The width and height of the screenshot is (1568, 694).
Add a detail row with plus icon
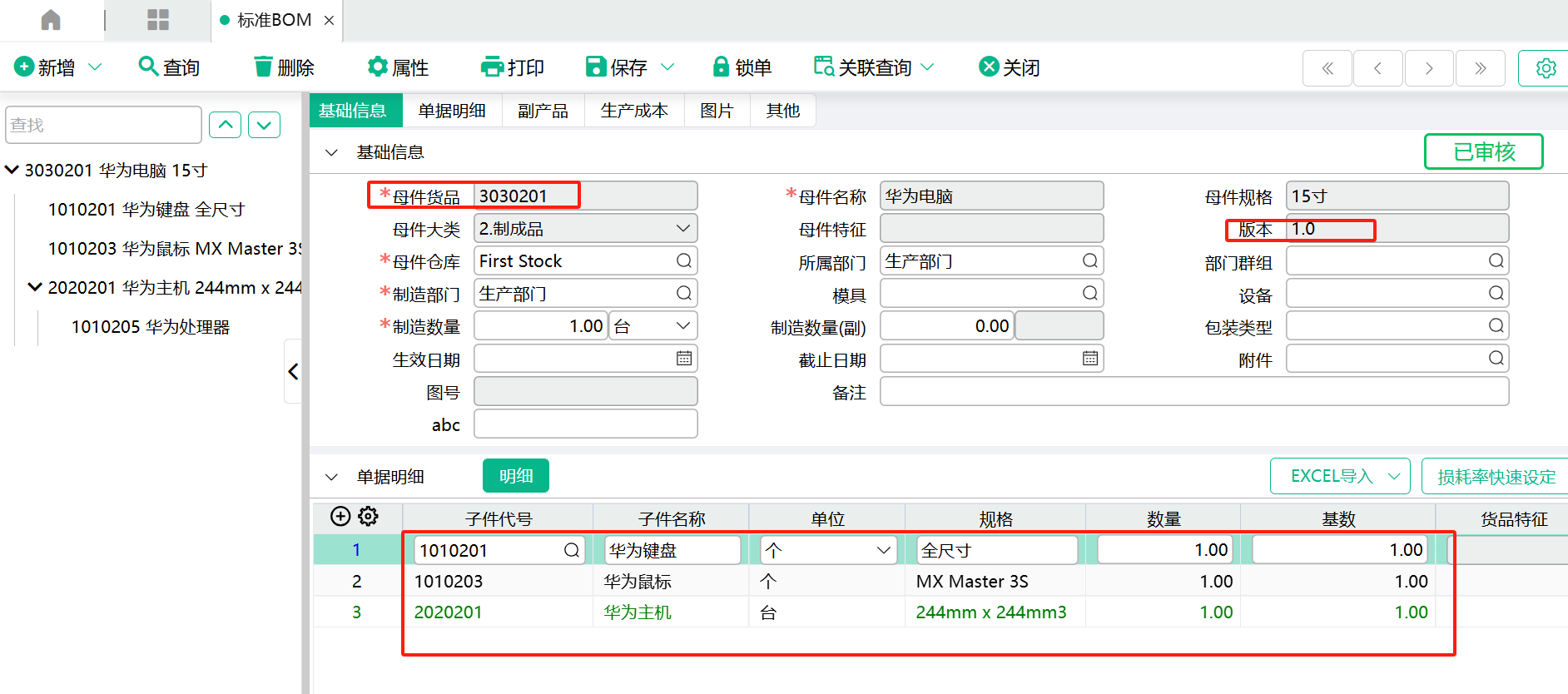pyautogui.click(x=340, y=517)
